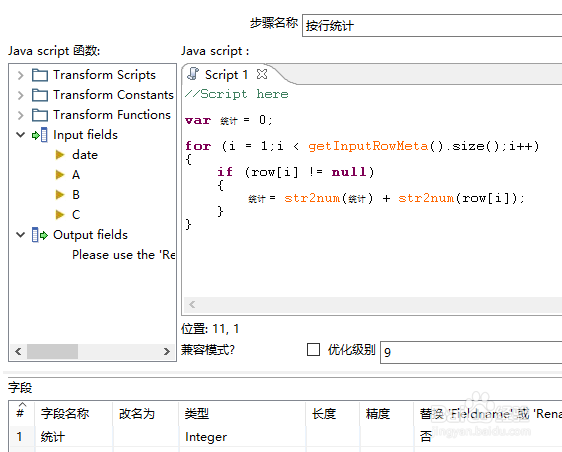The image size is (562, 452).
Task: Click right arrow of function tree scrollbar
Action: (x=166, y=352)
